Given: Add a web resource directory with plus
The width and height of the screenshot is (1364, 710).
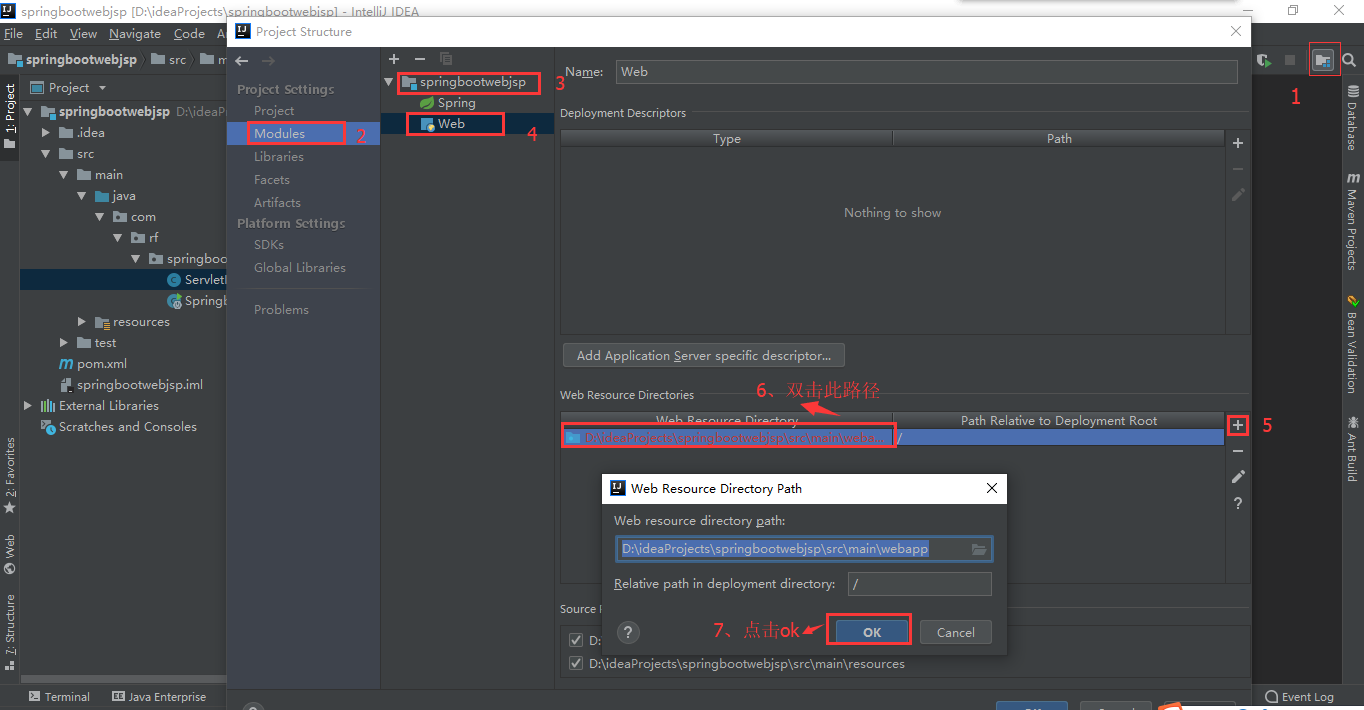Looking at the screenshot, I should (1238, 425).
